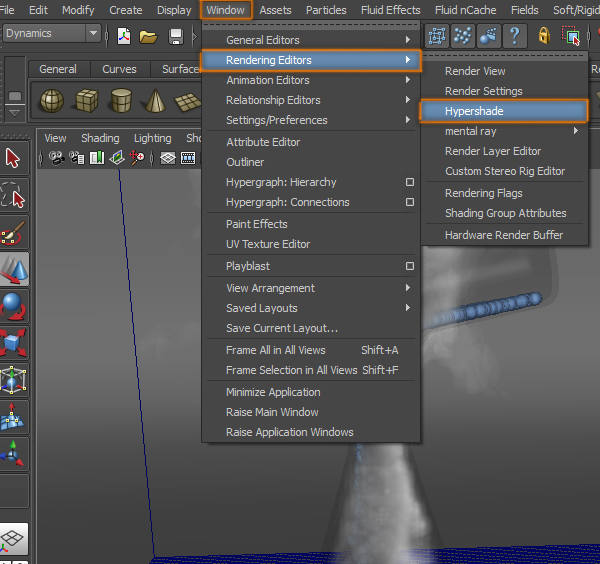The height and width of the screenshot is (564, 600).
Task: Click the polygon cube shelf icon
Action: [x=87, y=101]
